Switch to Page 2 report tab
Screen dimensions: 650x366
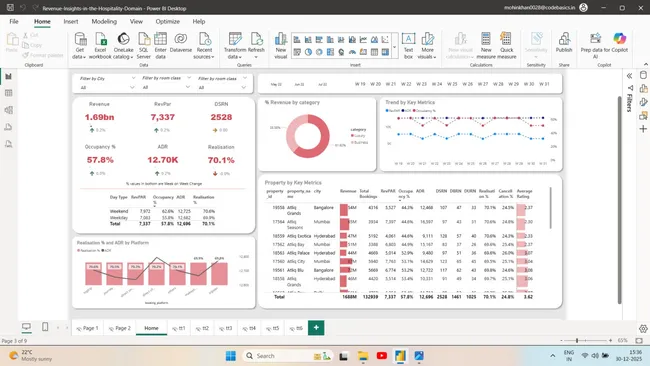coord(120,328)
